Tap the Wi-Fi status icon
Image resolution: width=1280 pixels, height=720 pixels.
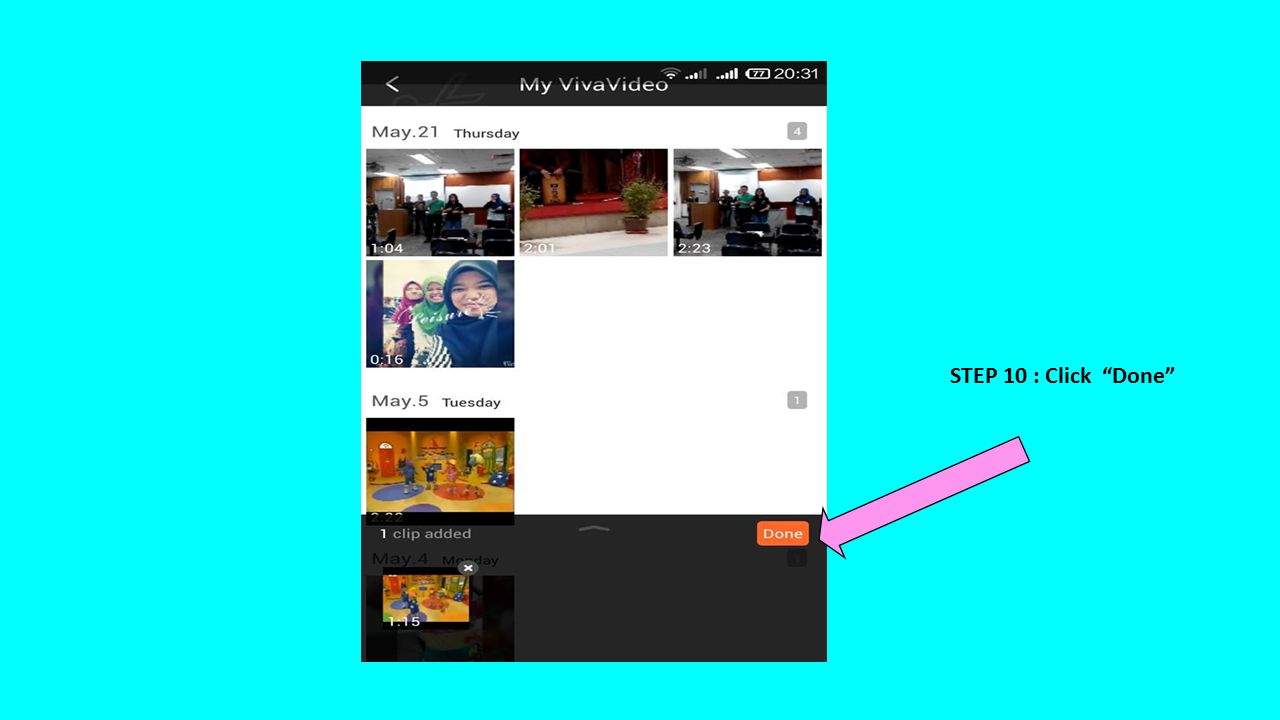[670, 74]
